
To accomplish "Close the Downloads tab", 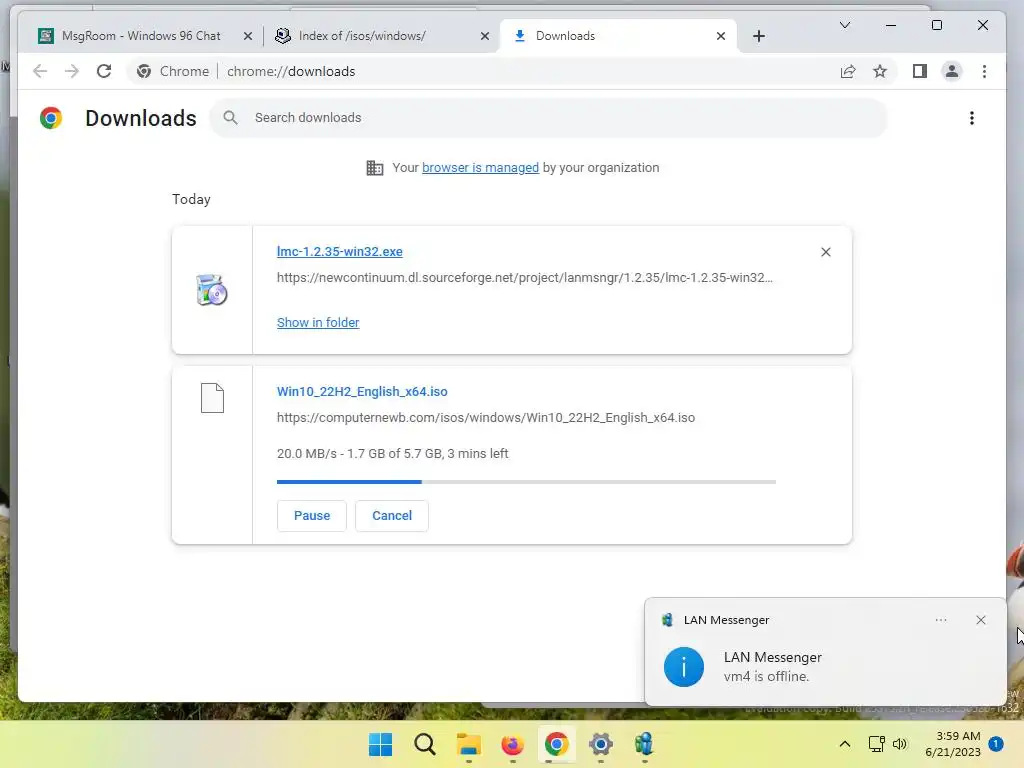I will pos(720,36).
